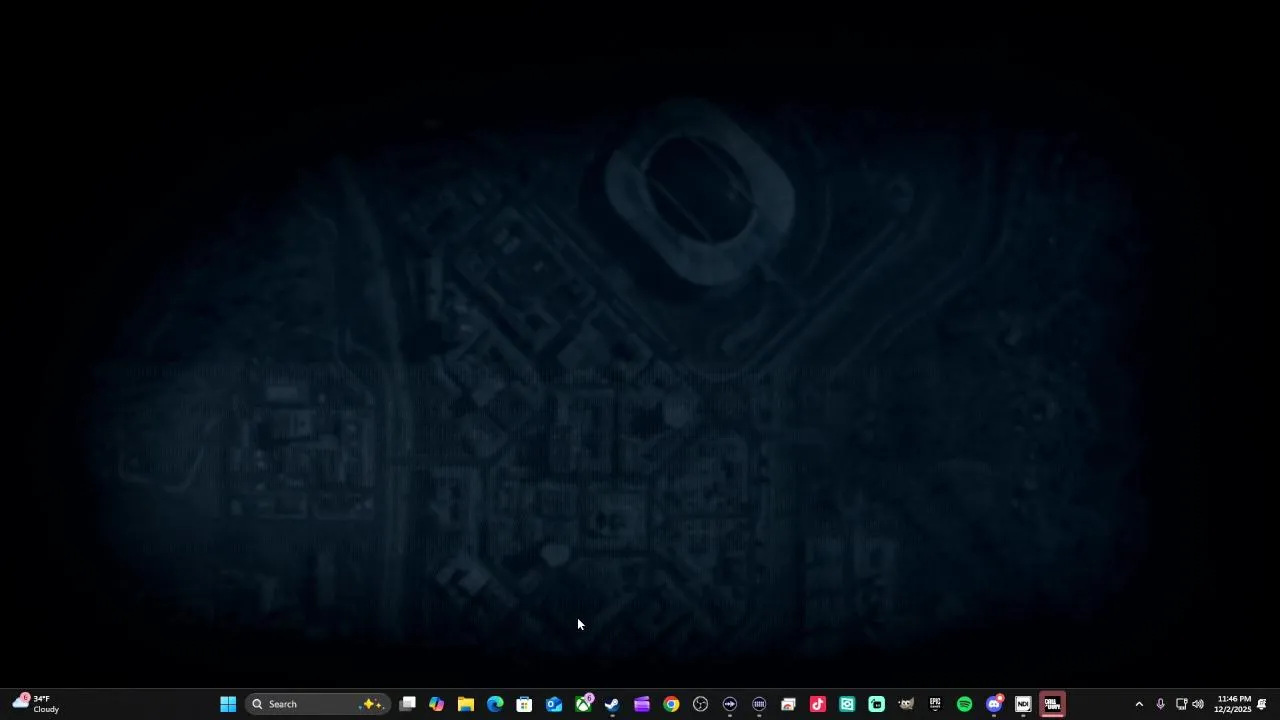Image resolution: width=1280 pixels, height=720 pixels.
Task: Open weather widget showing 34°F Cloudy
Action: click(36, 704)
